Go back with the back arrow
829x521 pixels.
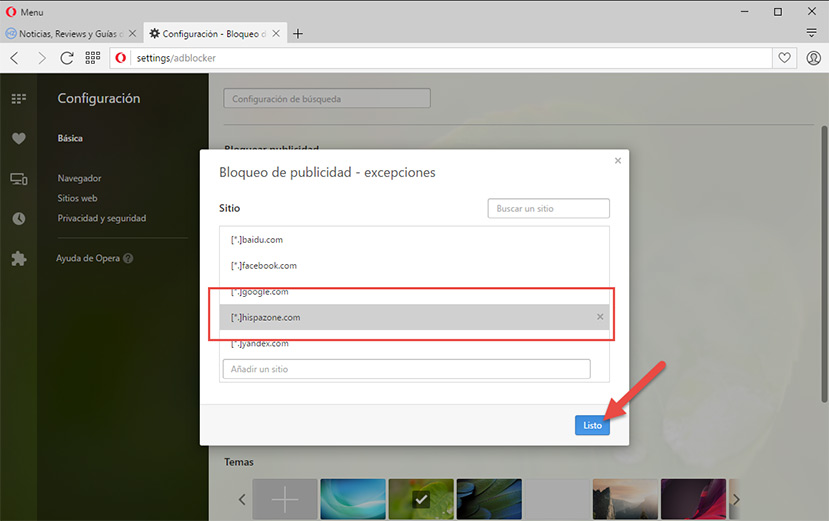(x=15, y=58)
